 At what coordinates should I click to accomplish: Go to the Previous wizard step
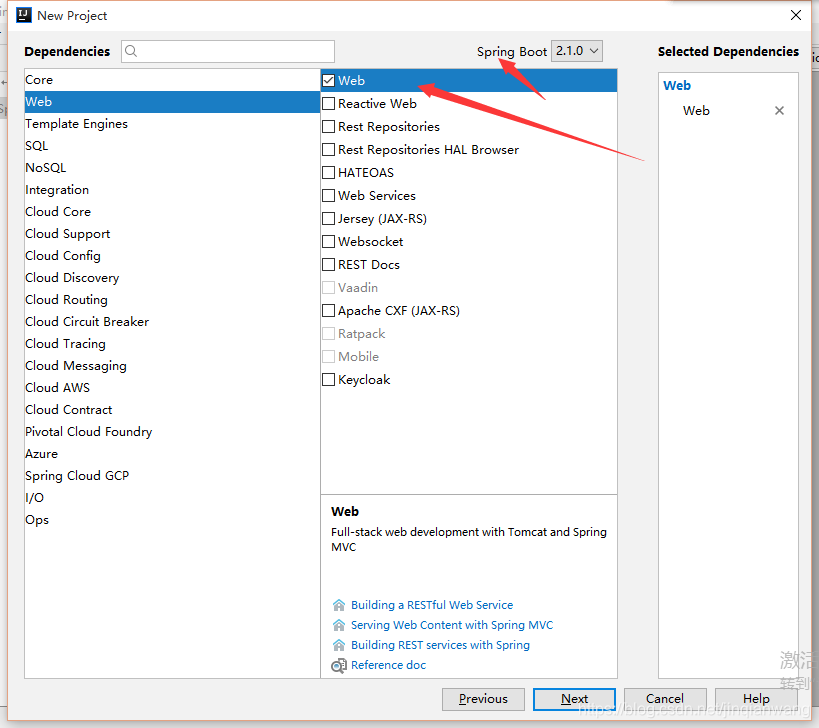click(483, 699)
